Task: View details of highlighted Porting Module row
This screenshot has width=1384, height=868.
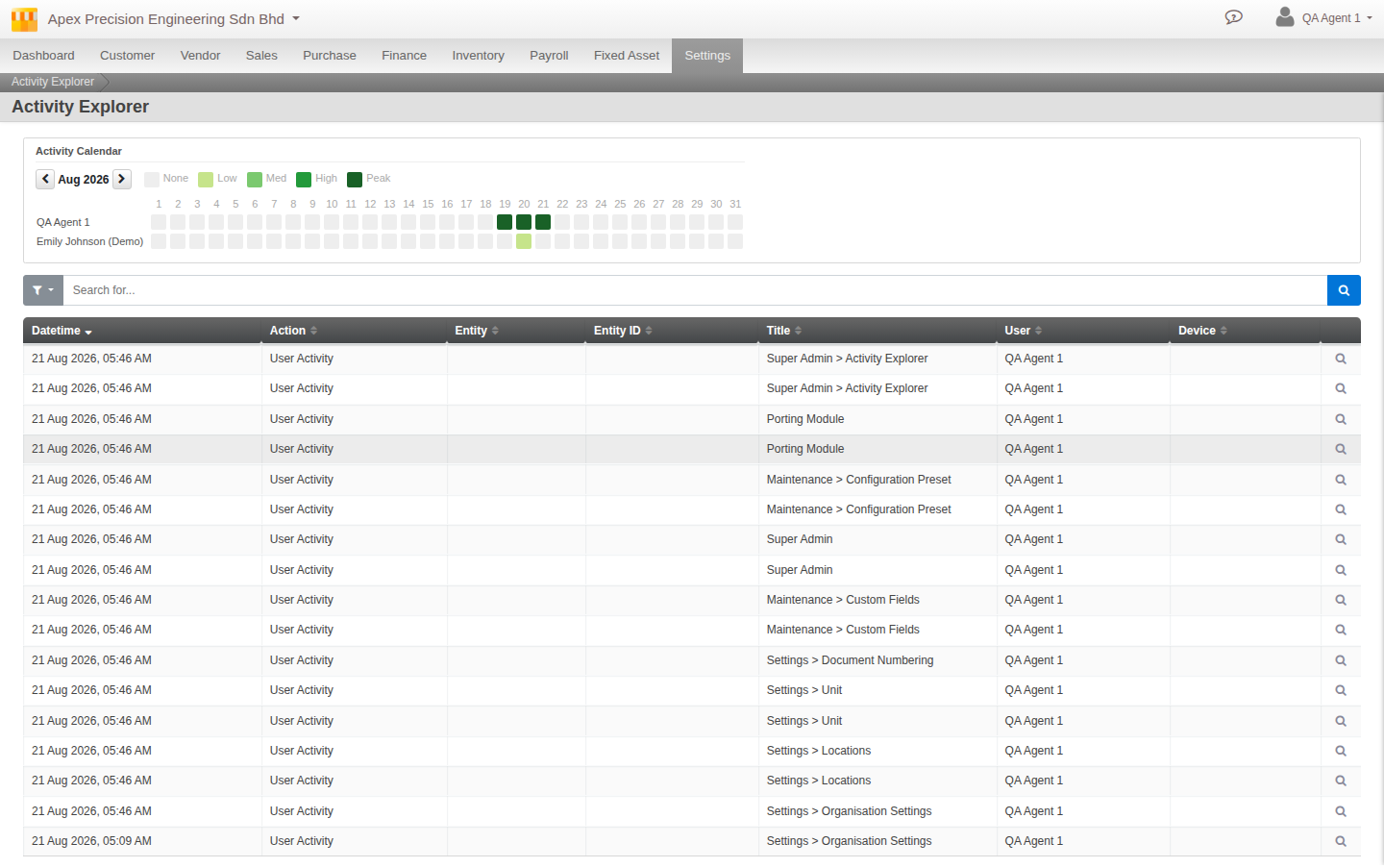Action: (x=1341, y=449)
